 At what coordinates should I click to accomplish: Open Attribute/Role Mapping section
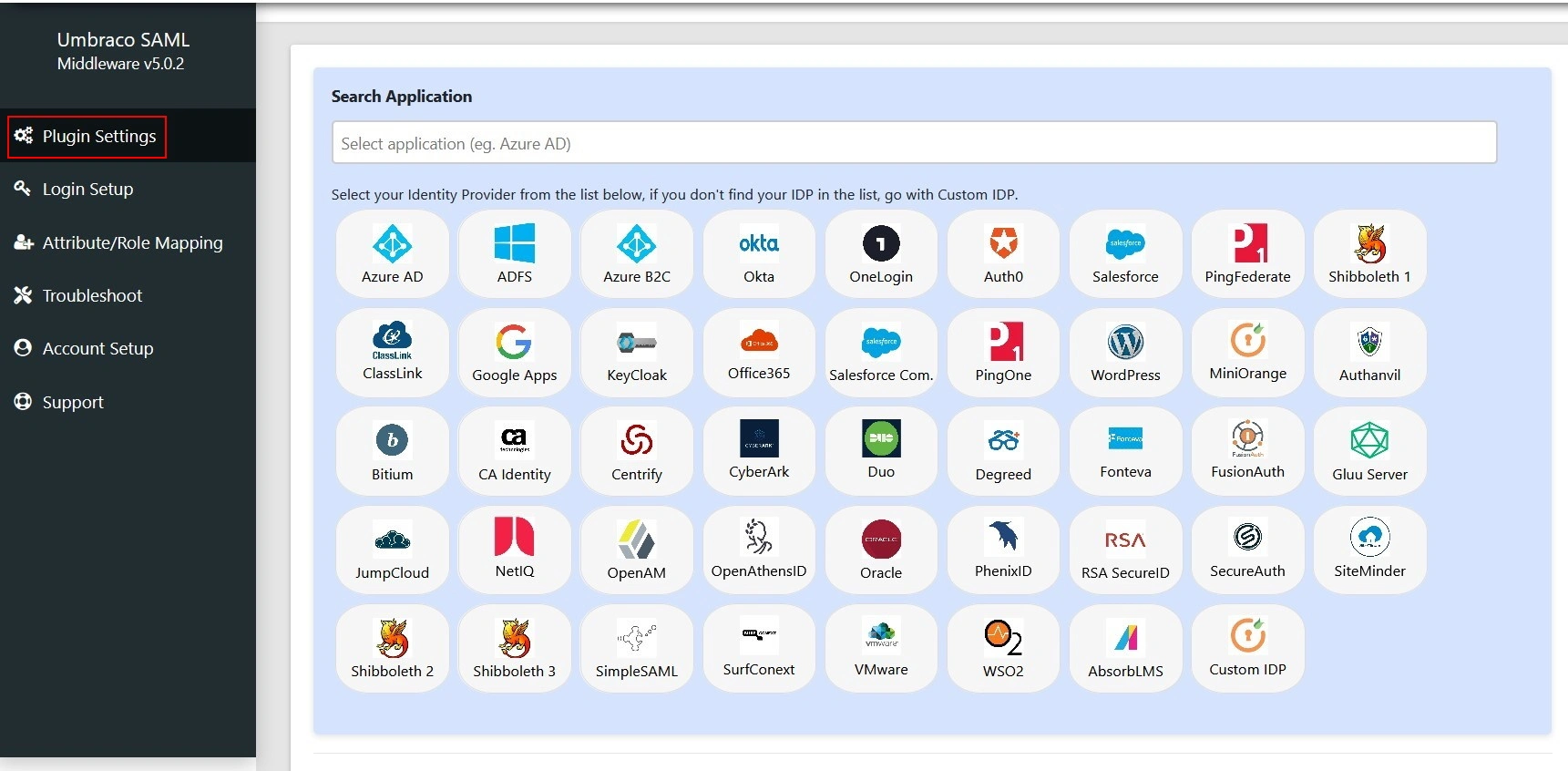pos(132,242)
